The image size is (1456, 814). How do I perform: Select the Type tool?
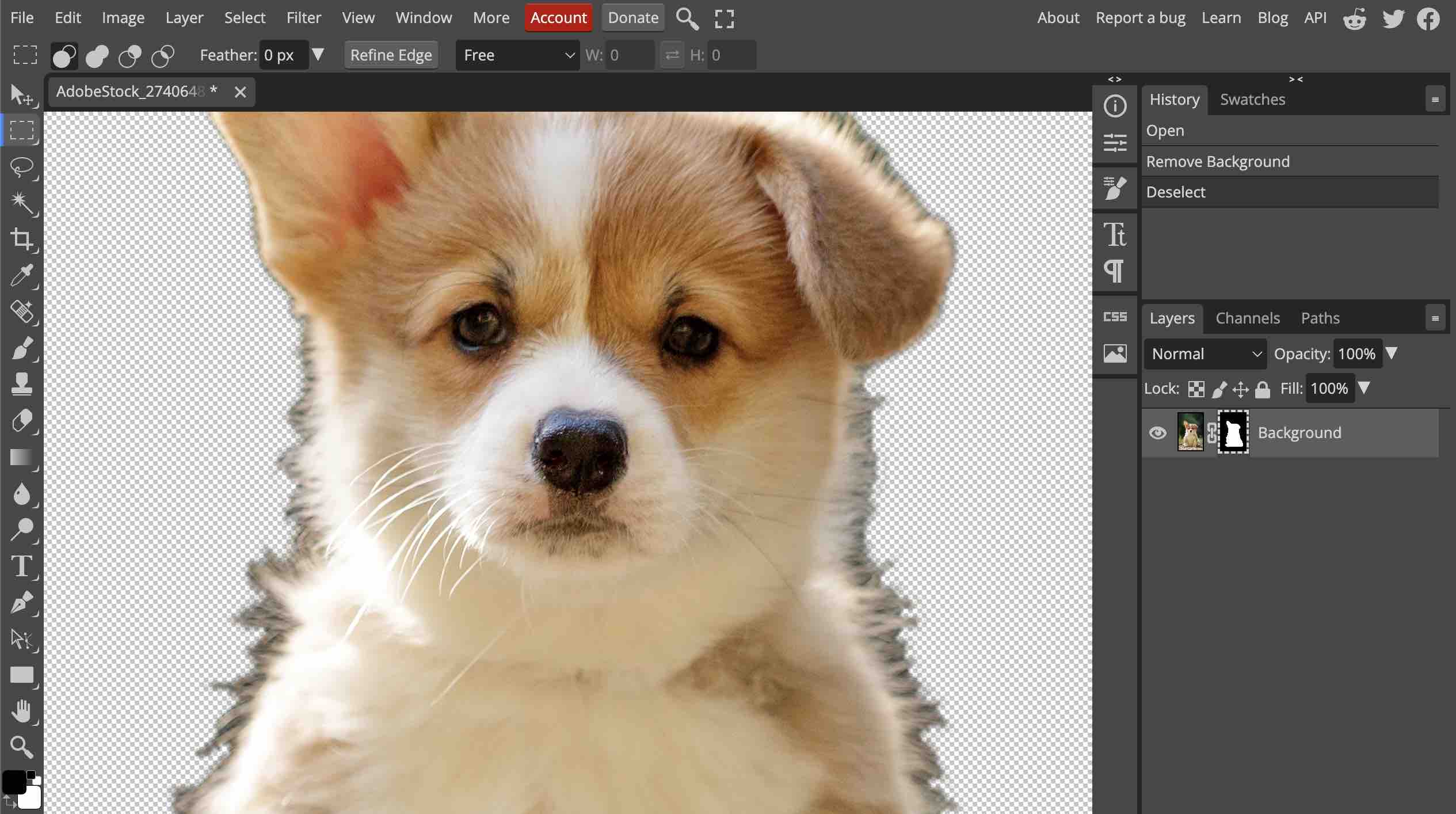[x=22, y=566]
